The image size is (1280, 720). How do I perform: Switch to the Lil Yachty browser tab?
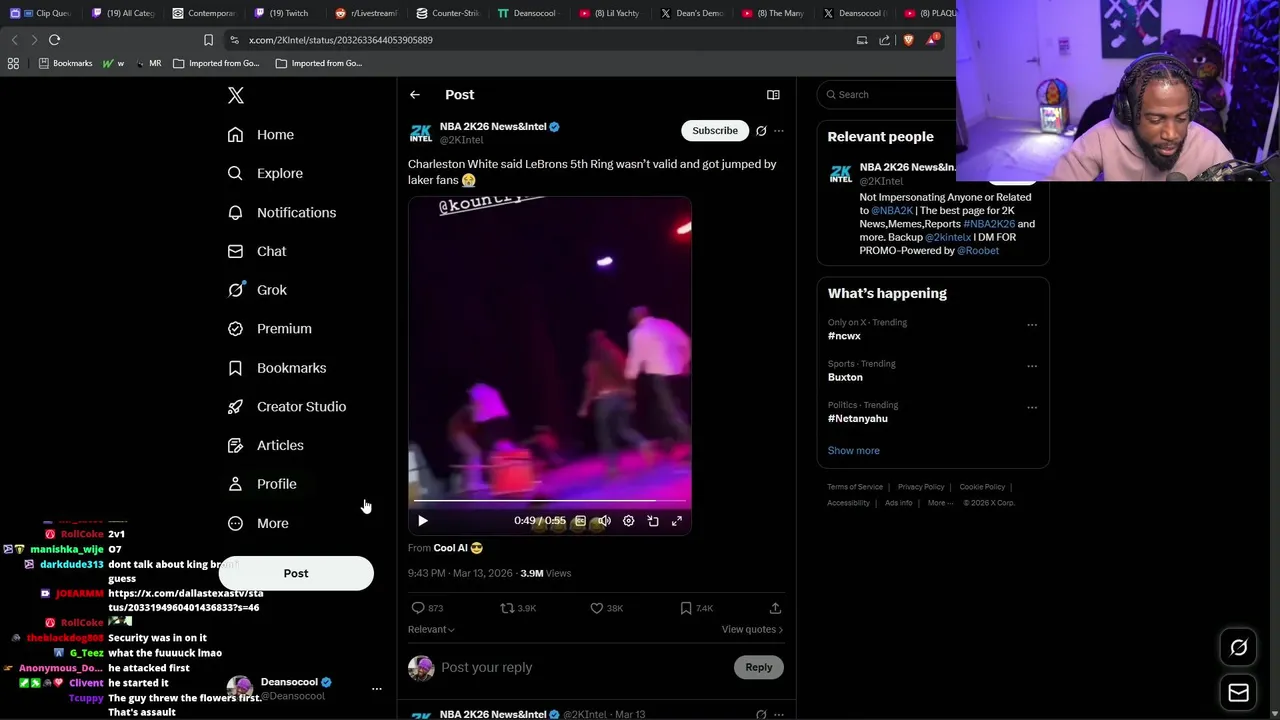coord(610,13)
